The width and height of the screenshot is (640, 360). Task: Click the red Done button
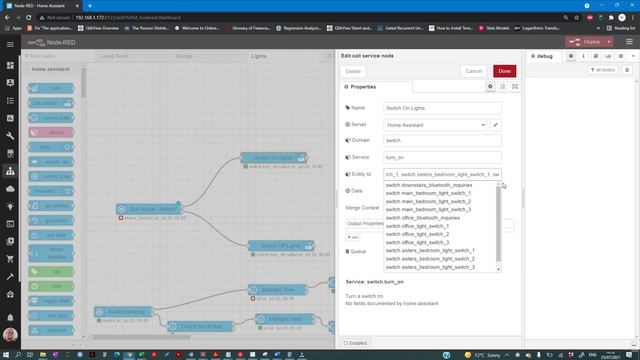pos(504,71)
